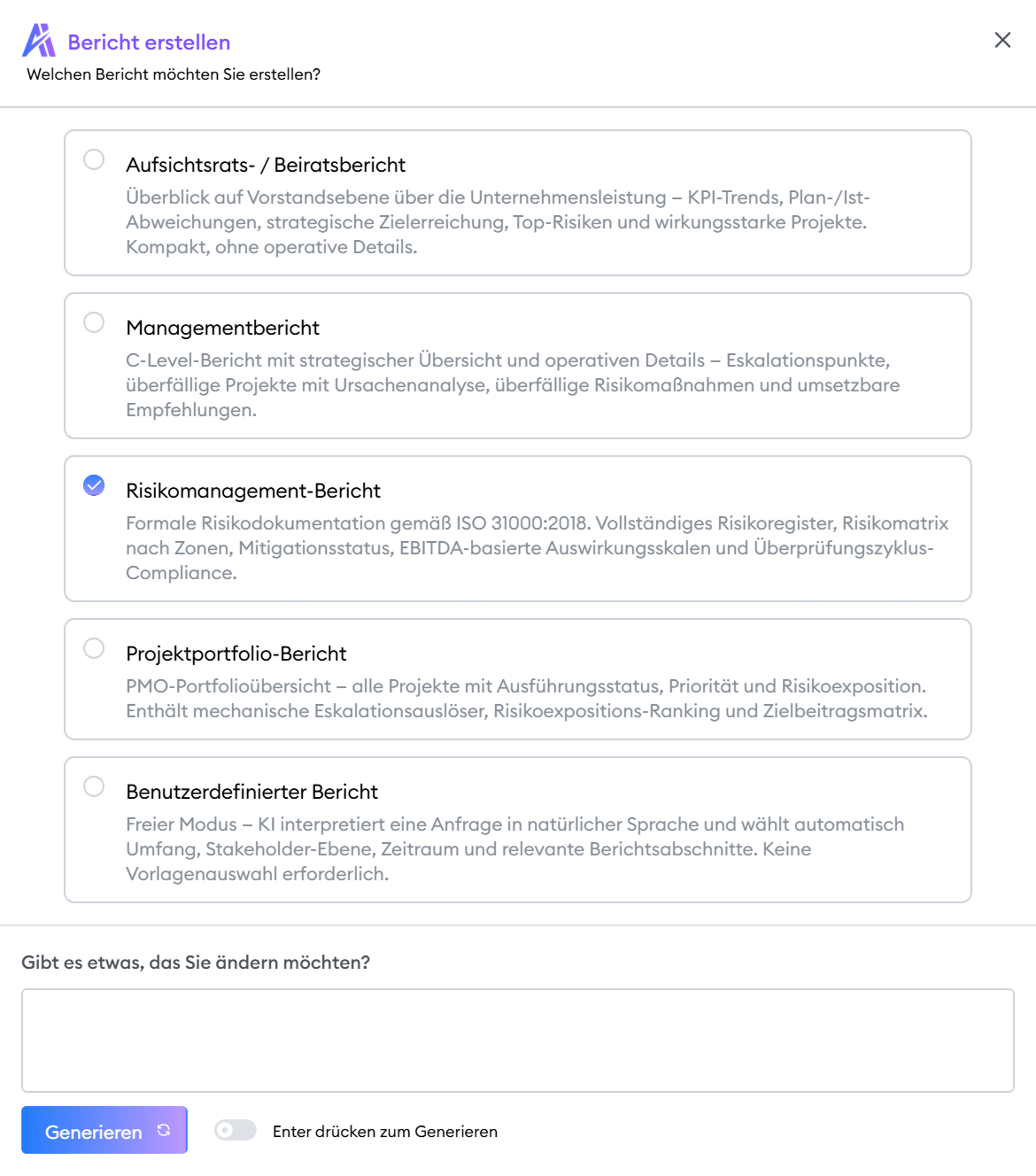Click the Managementbericht card title

coord(223,328)
